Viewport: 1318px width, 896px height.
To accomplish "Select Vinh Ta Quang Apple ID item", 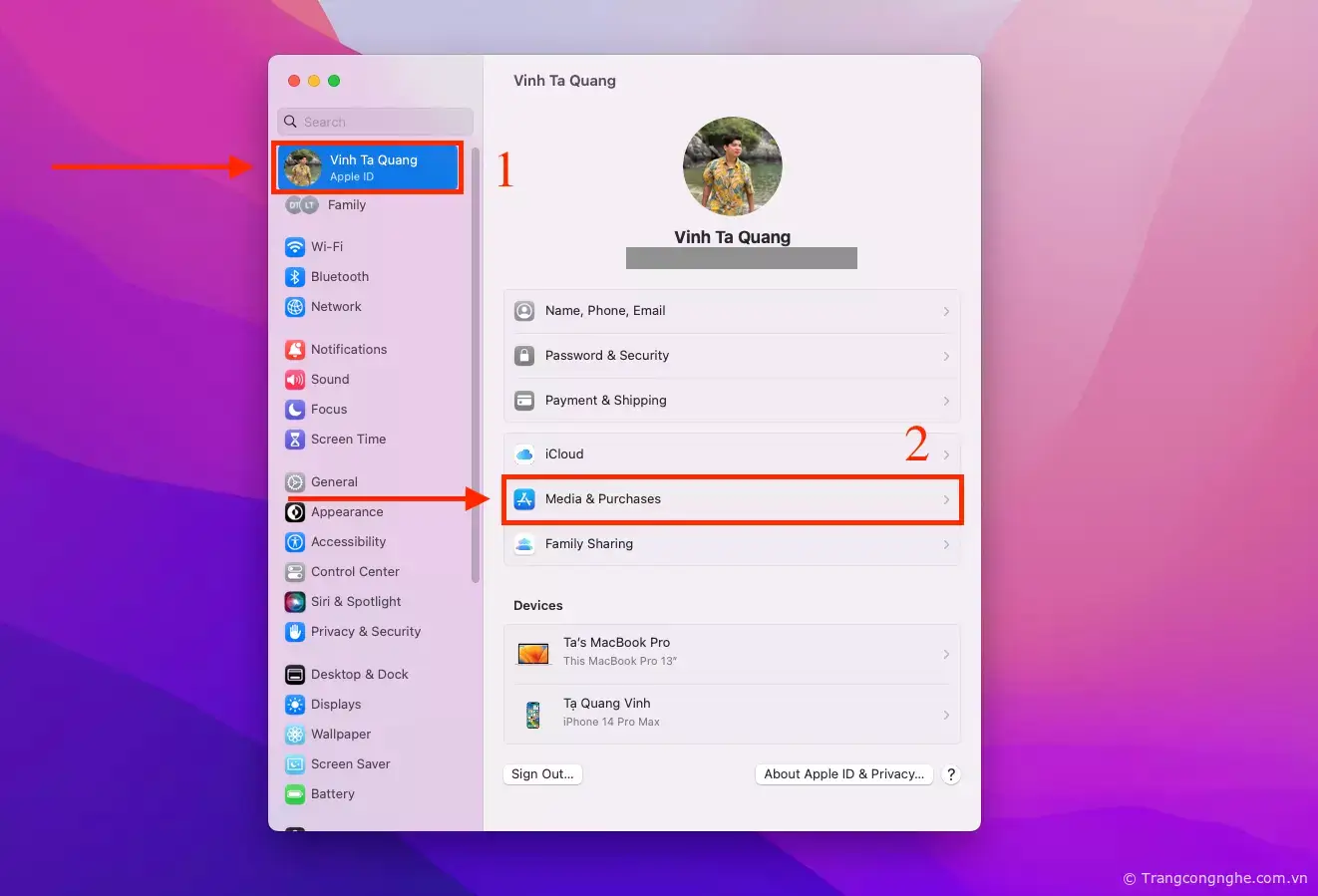I will 368,167.
